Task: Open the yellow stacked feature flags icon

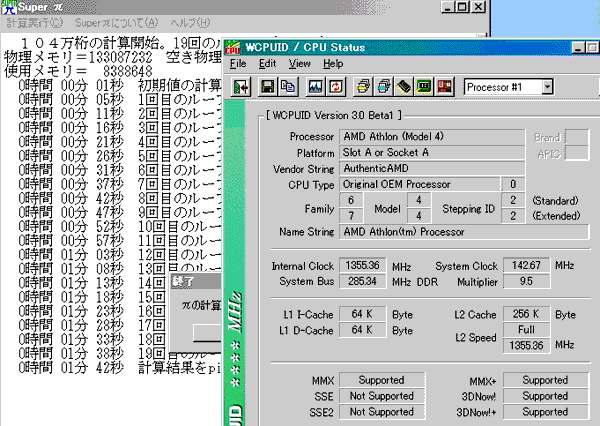Action: (x=363, y=87)
